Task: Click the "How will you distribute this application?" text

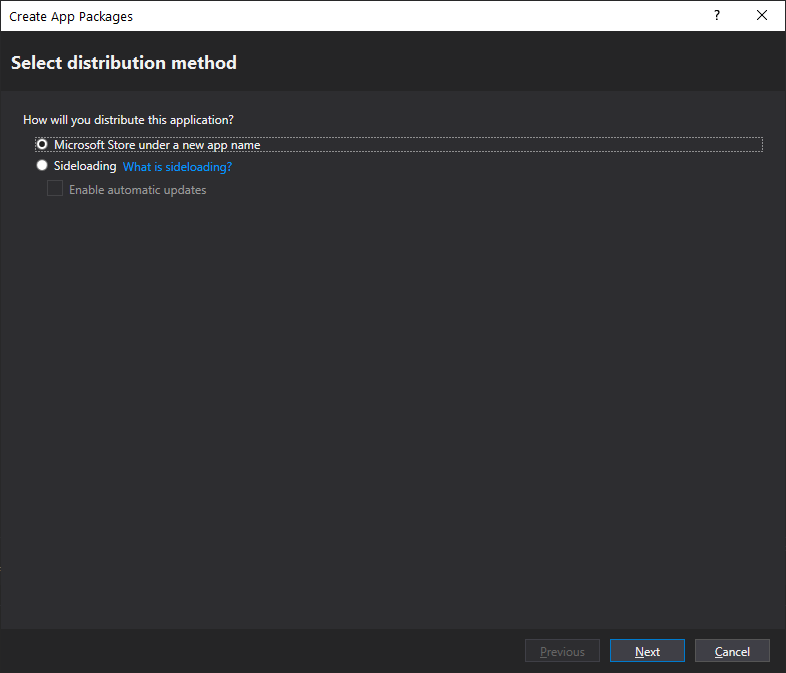Action: (x=128, y=120)
